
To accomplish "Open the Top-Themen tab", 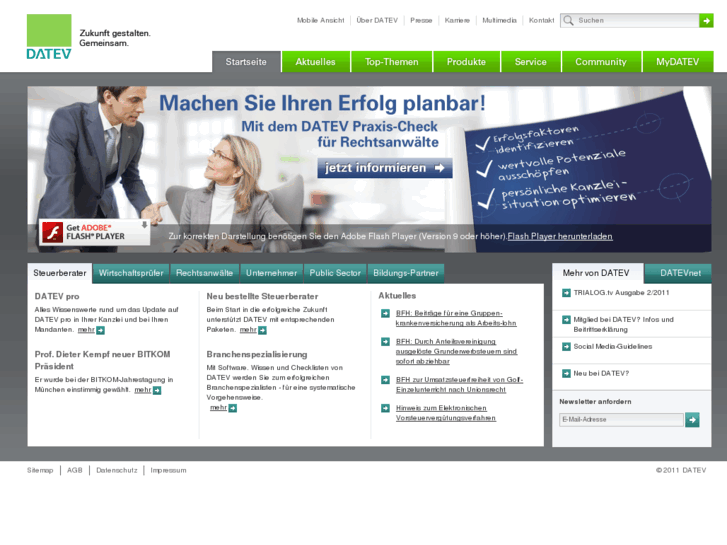I will pos(391,62).
